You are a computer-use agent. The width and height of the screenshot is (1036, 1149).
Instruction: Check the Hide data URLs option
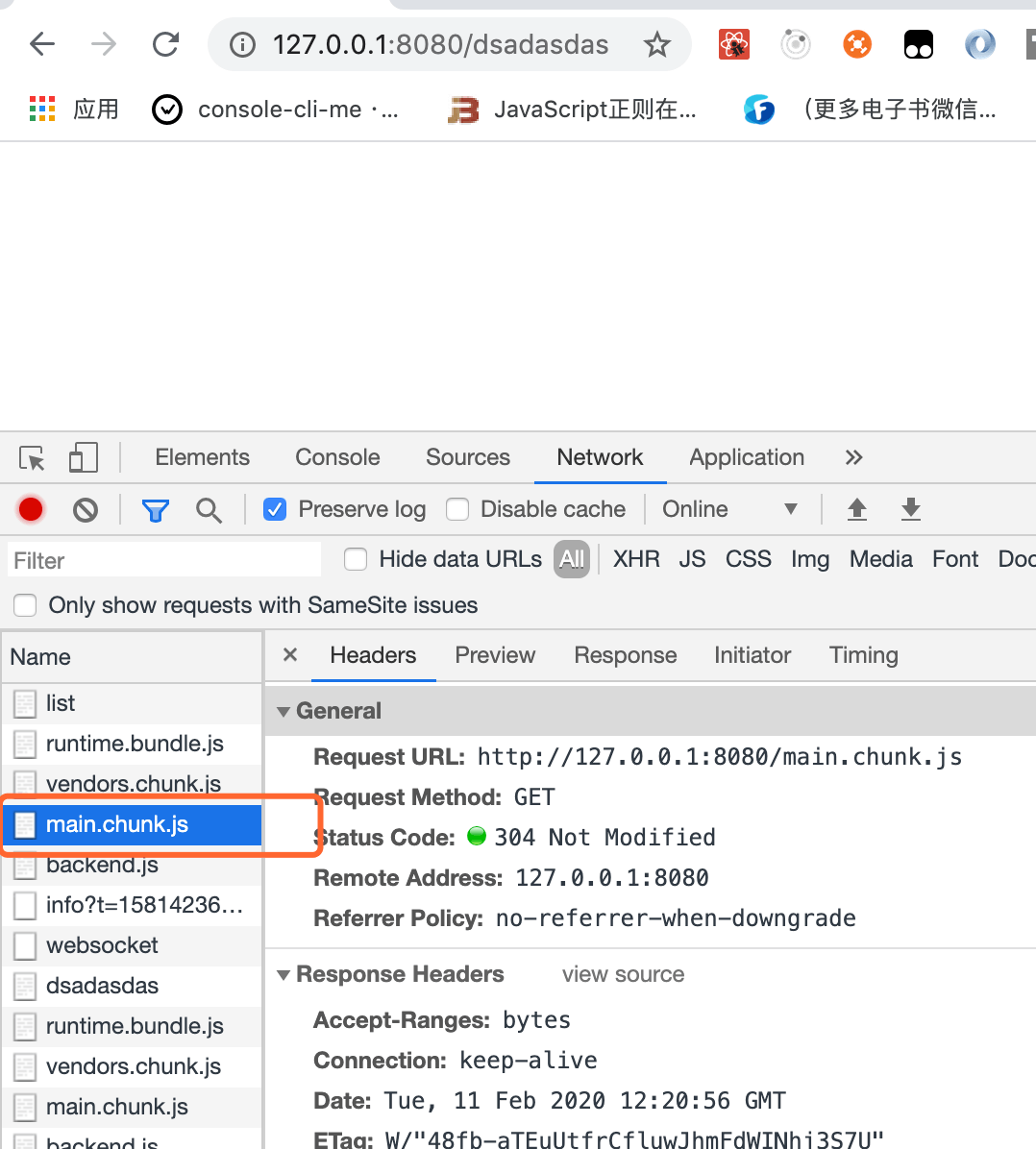[x=357, y=559]
